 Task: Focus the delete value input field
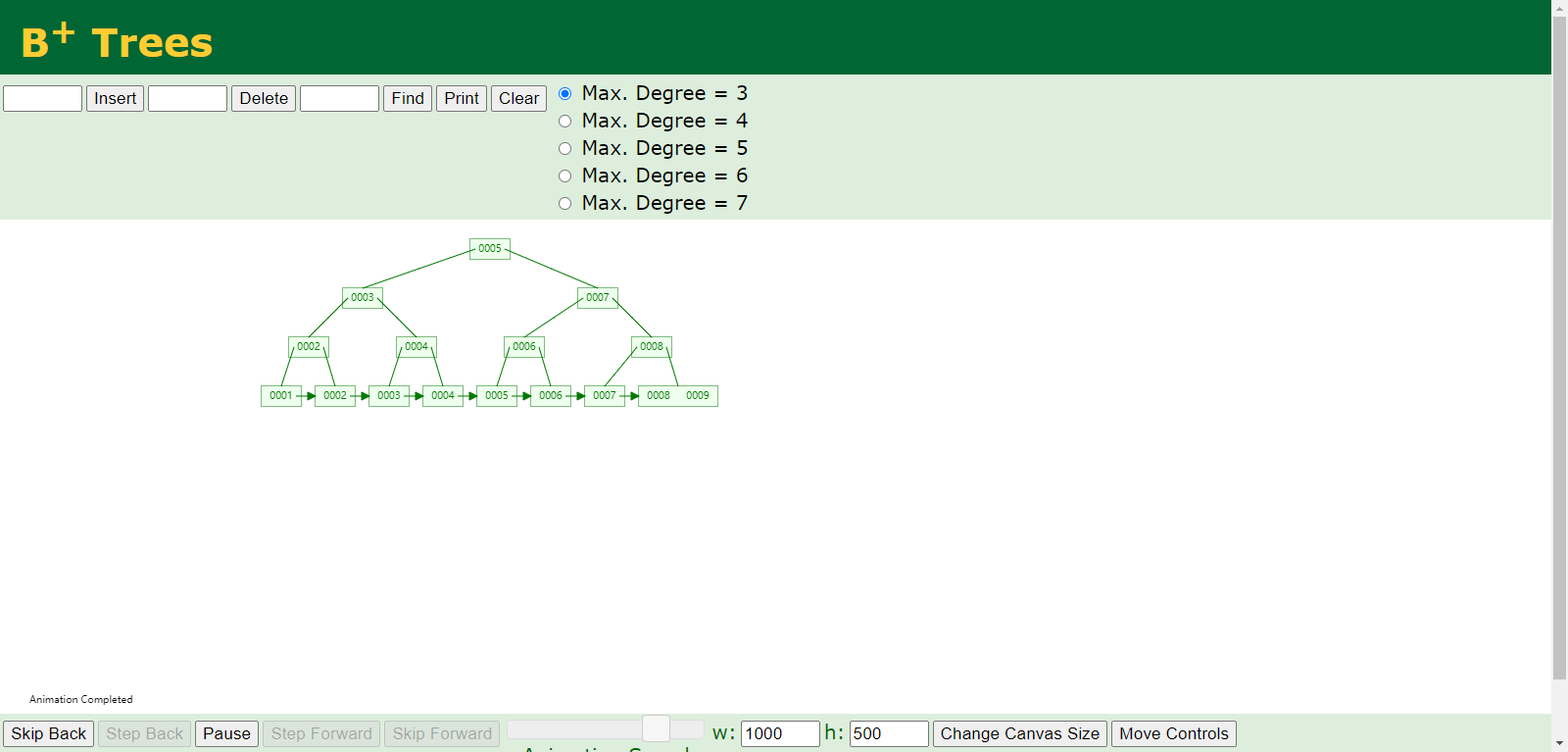coord(188,98)
